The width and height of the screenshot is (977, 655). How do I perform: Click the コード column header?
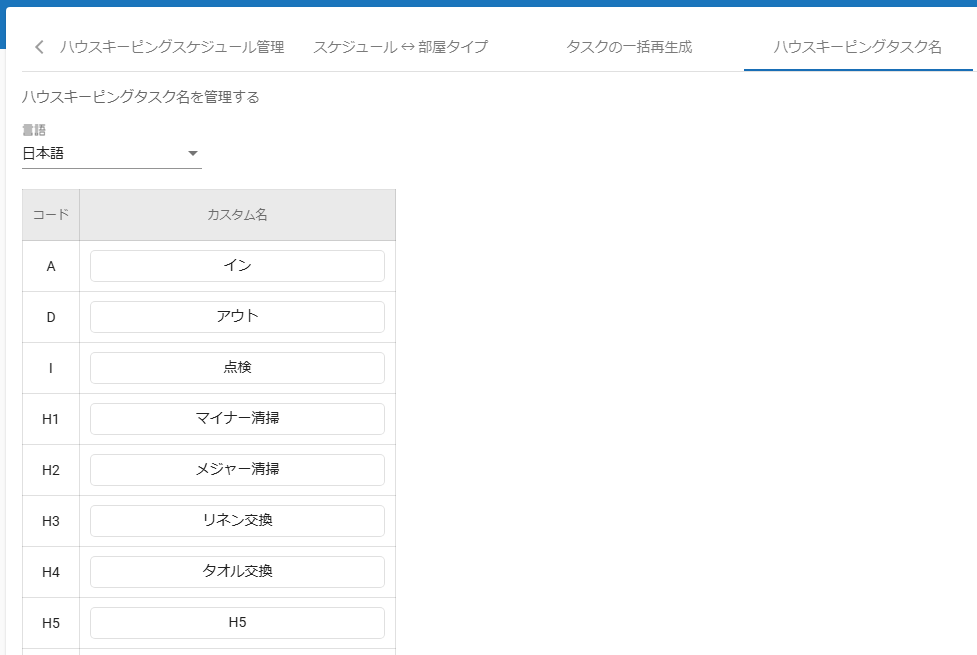coord(51,215)
